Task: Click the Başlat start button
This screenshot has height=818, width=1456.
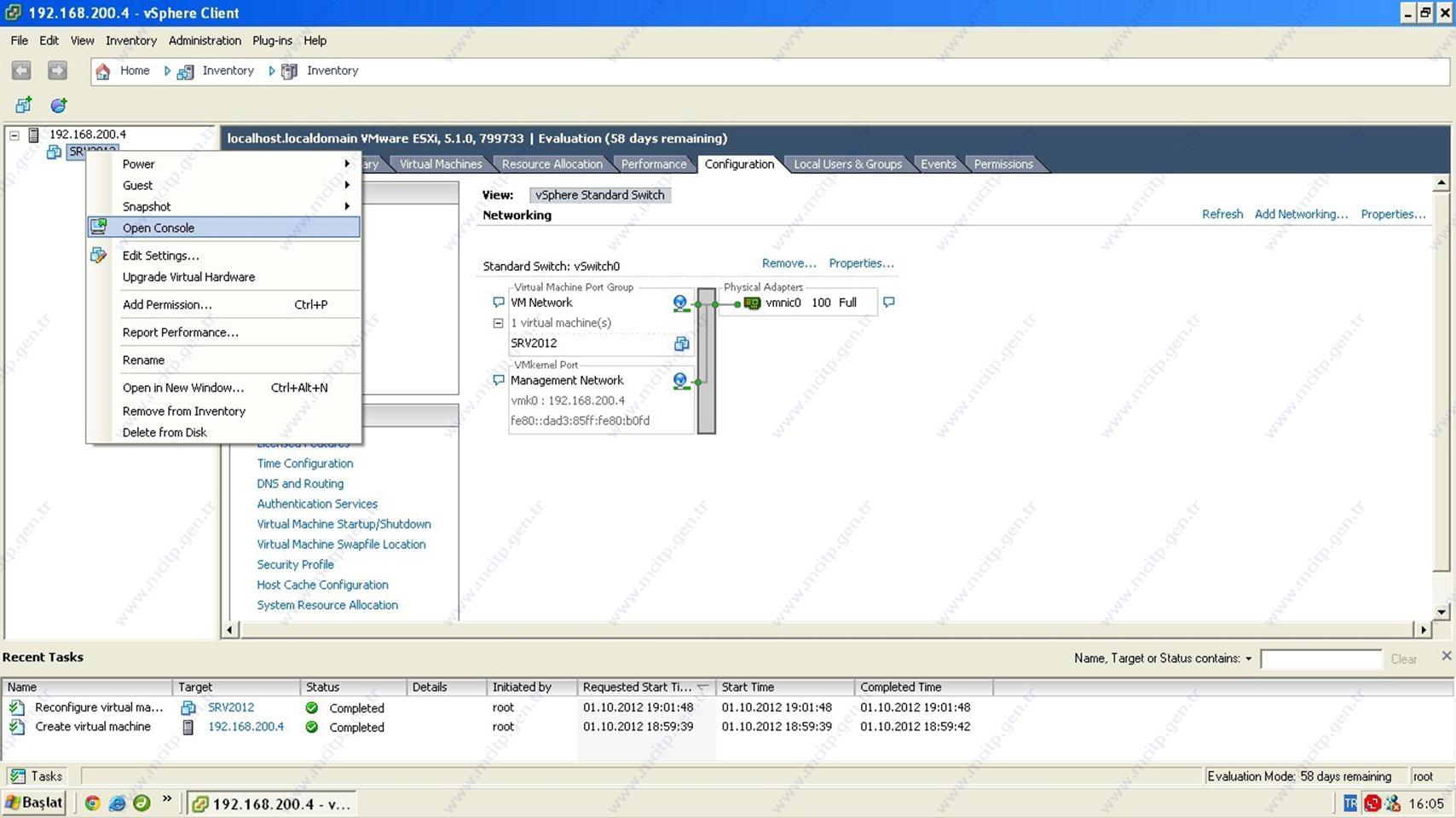Action: [34, 803]
